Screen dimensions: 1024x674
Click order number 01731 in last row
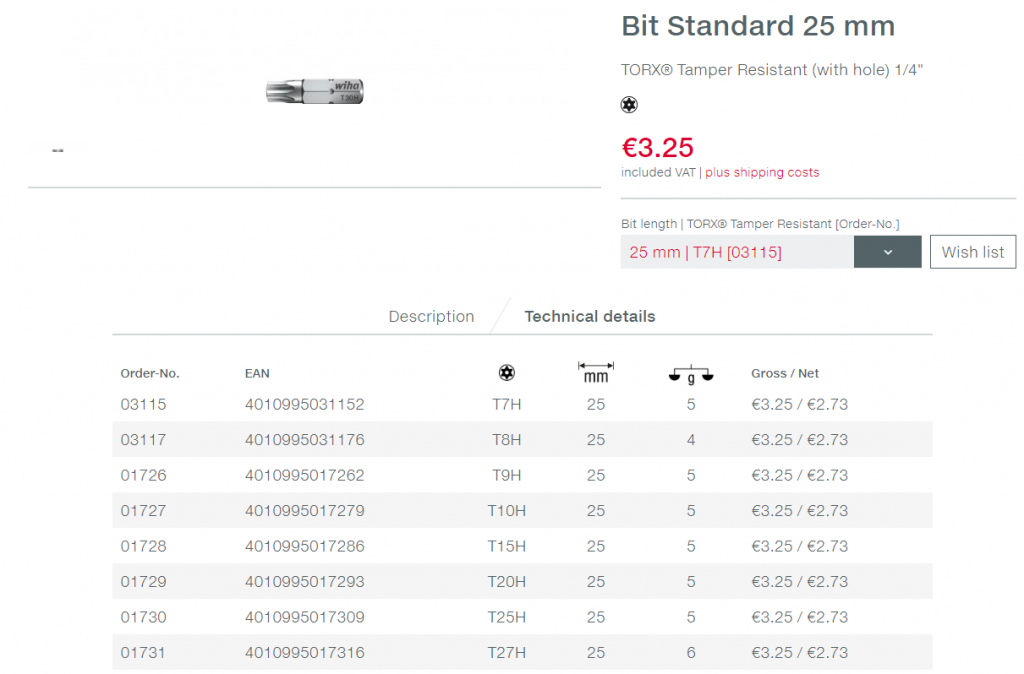point(144,653)
